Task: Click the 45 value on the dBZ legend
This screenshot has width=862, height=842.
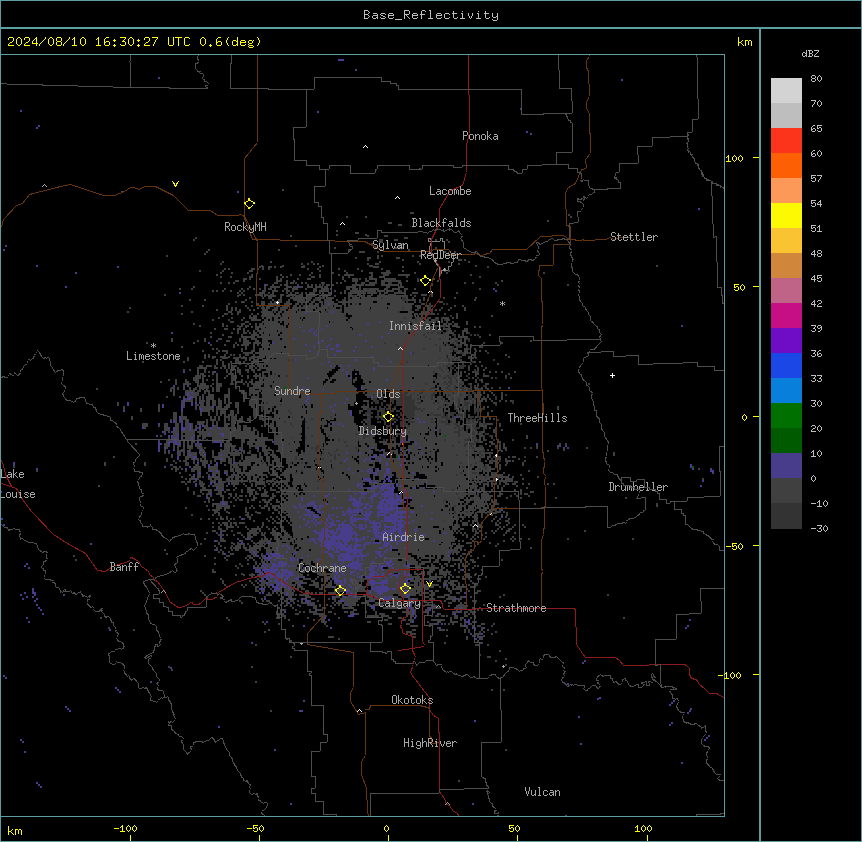Action: (816, 278)
